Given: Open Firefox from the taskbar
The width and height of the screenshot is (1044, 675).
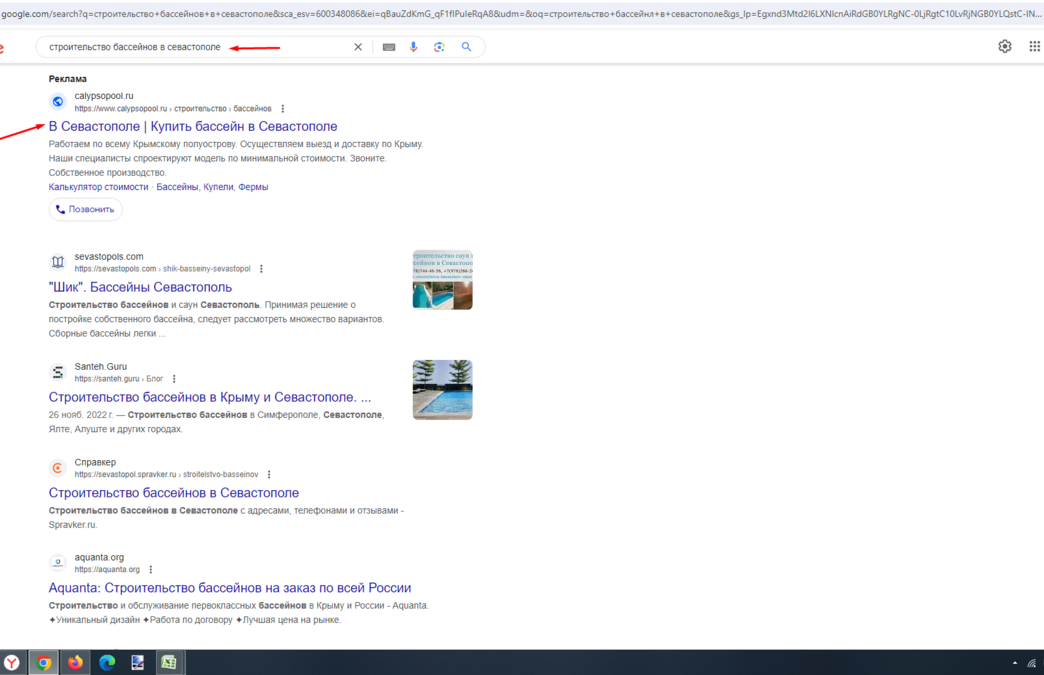Looking at the screenshot, I should (75, 662).
